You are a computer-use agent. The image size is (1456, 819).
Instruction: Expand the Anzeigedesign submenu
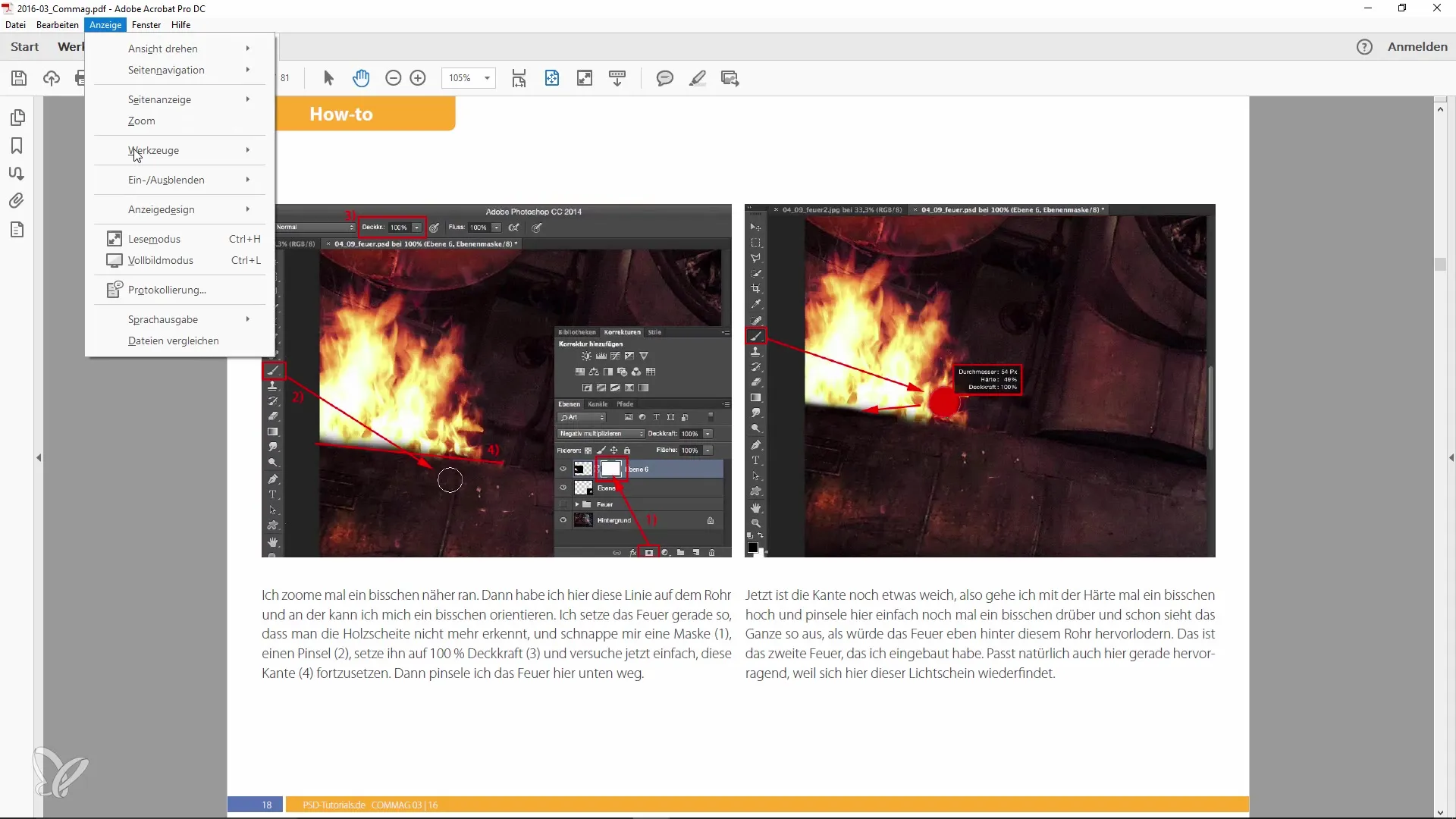tap(180, 209)
